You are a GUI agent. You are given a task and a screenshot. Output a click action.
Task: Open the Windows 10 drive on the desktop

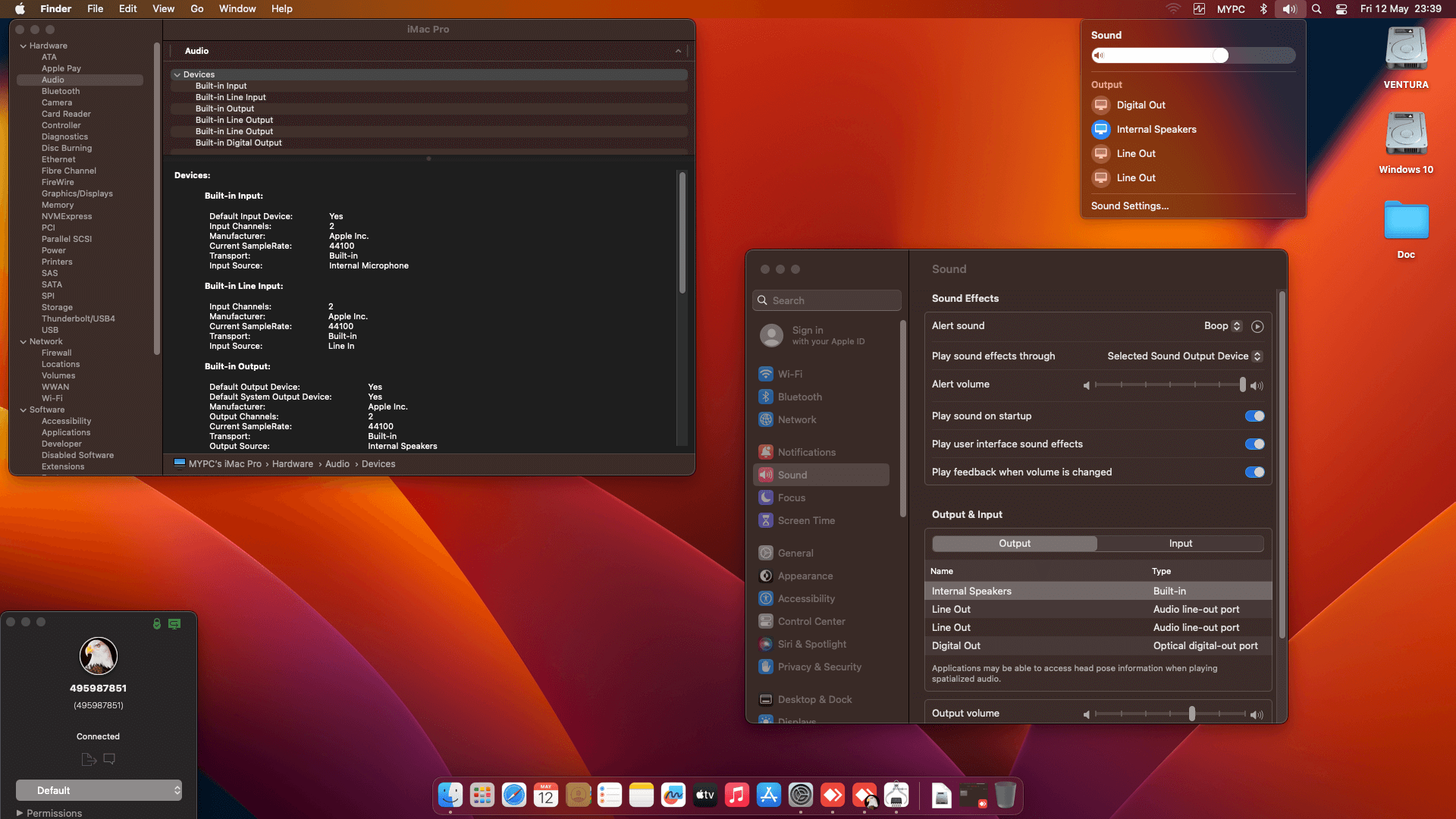(x=1406, y=143)
